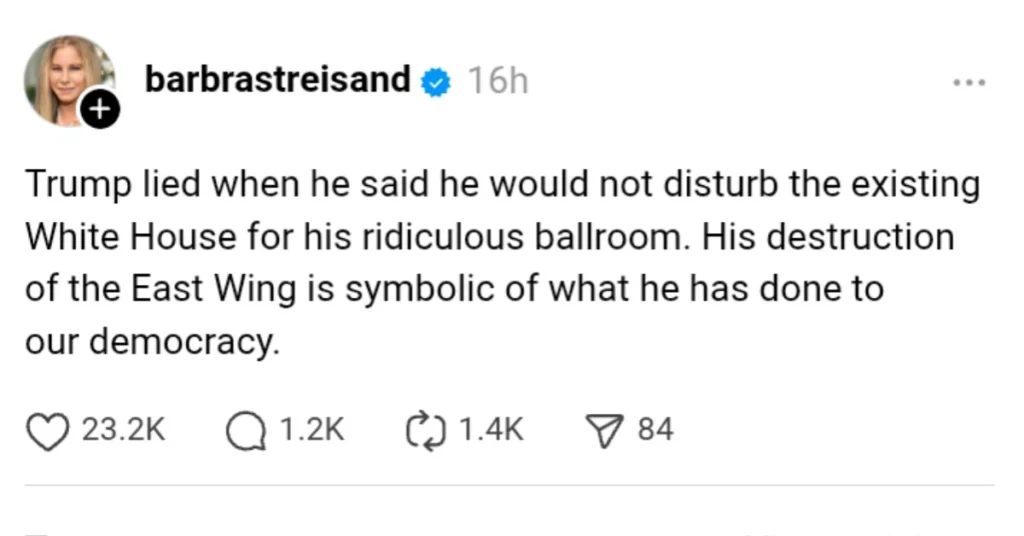View the 1.4K reposts count
Screen dimensions: 1024x536
(x=491, y=431)
